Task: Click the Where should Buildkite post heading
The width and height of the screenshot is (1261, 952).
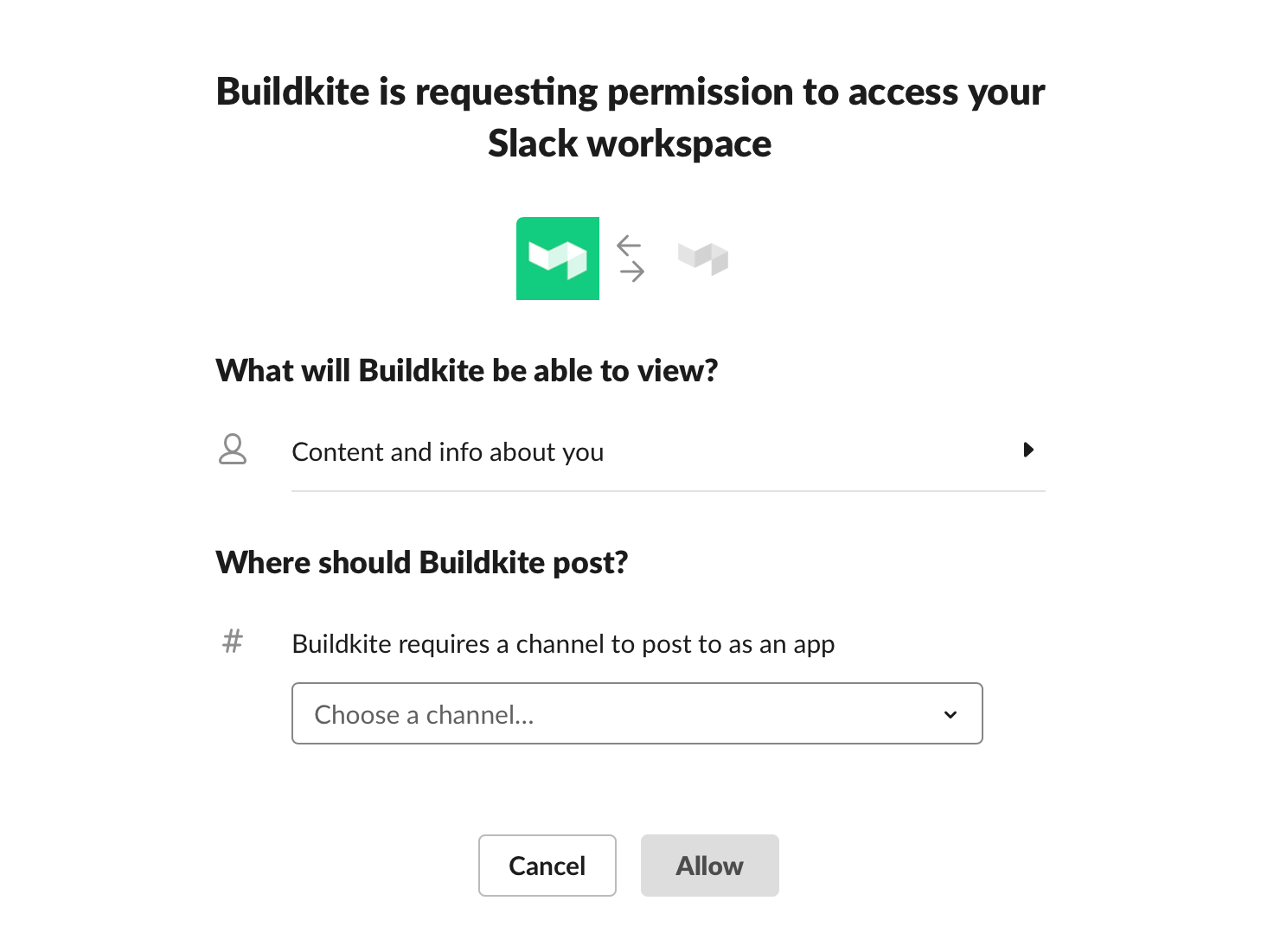Action: 421,562
